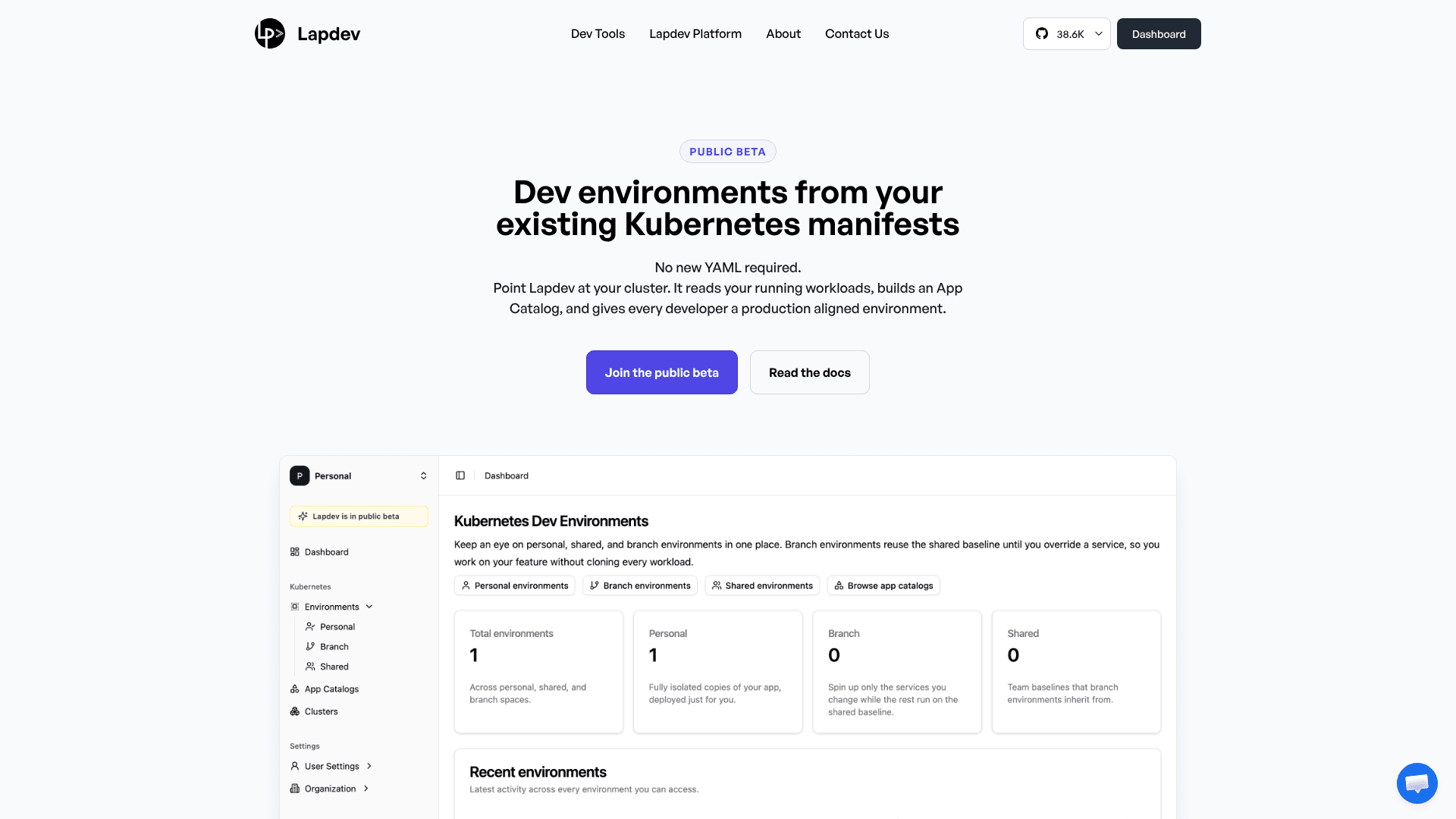Go to About page
The height and width of the screenshot is (819, 1456).
783,33
